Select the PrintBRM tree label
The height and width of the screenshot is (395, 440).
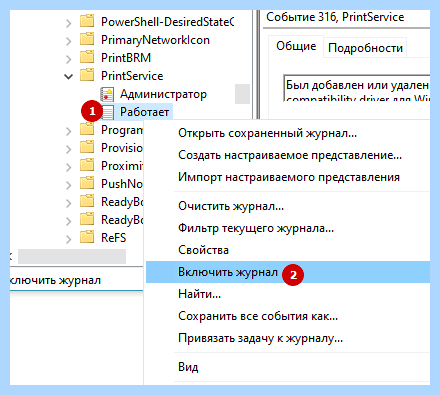[126, 58]
